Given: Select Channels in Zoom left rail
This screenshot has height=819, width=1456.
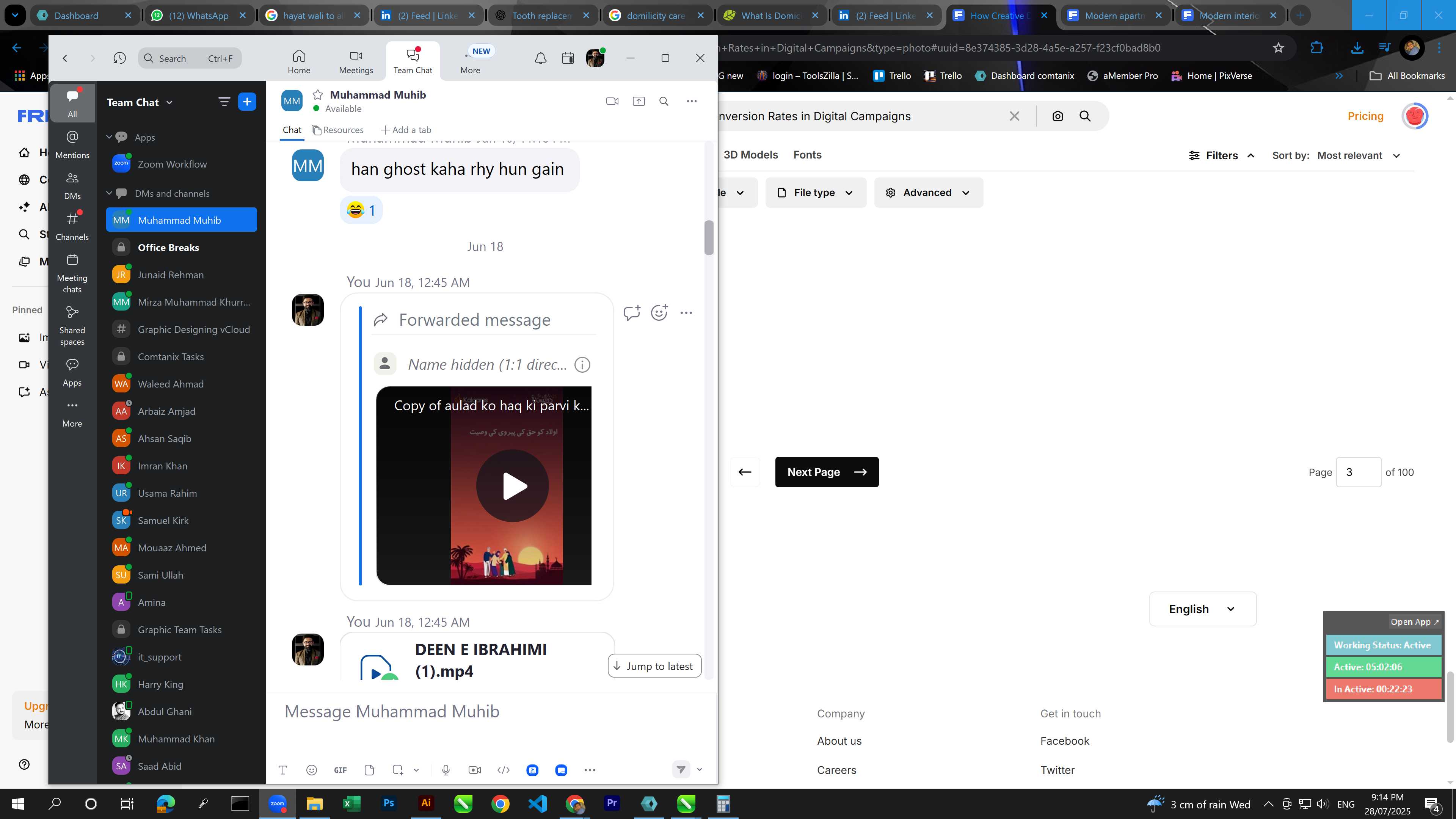Looking at the screenshot, I should point(72,226).
